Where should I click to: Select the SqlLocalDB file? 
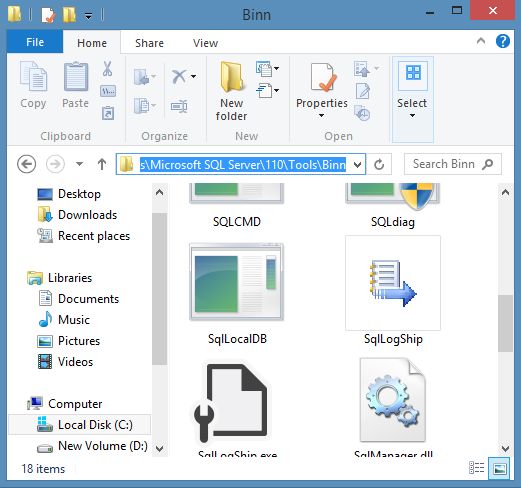(x=237, y=294)
